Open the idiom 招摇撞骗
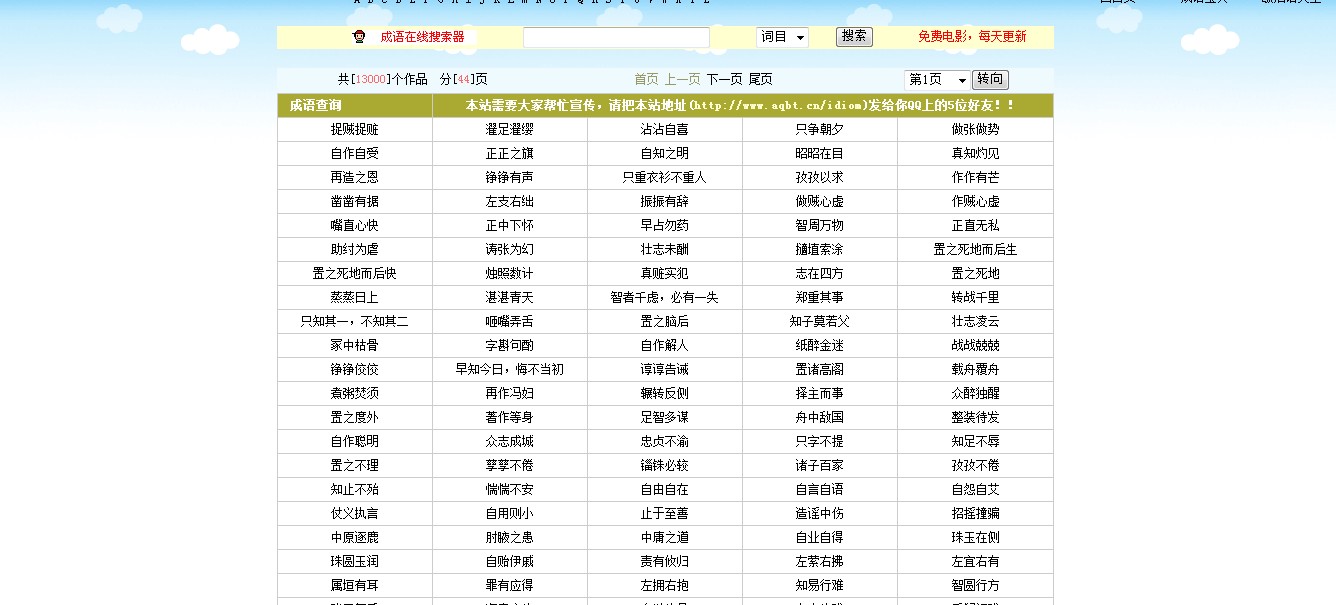This screenshot has height=605, width=1336. coord(975,514)
